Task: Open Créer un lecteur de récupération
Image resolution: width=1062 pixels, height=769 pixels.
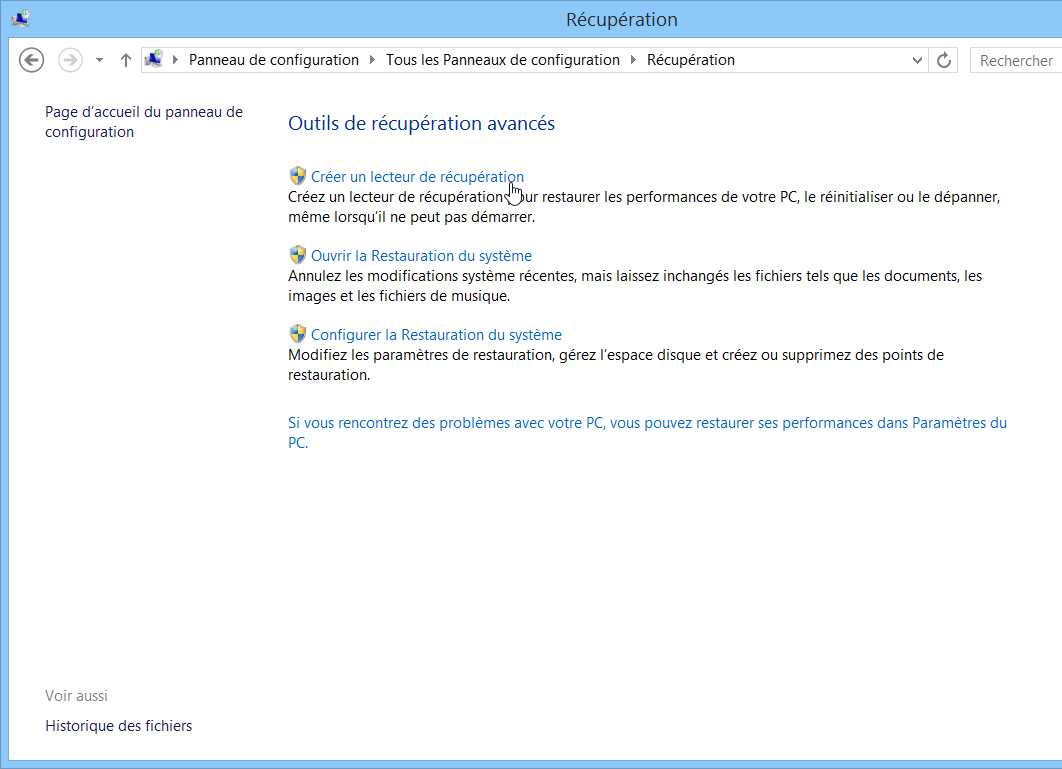Action: click(417, 176)
